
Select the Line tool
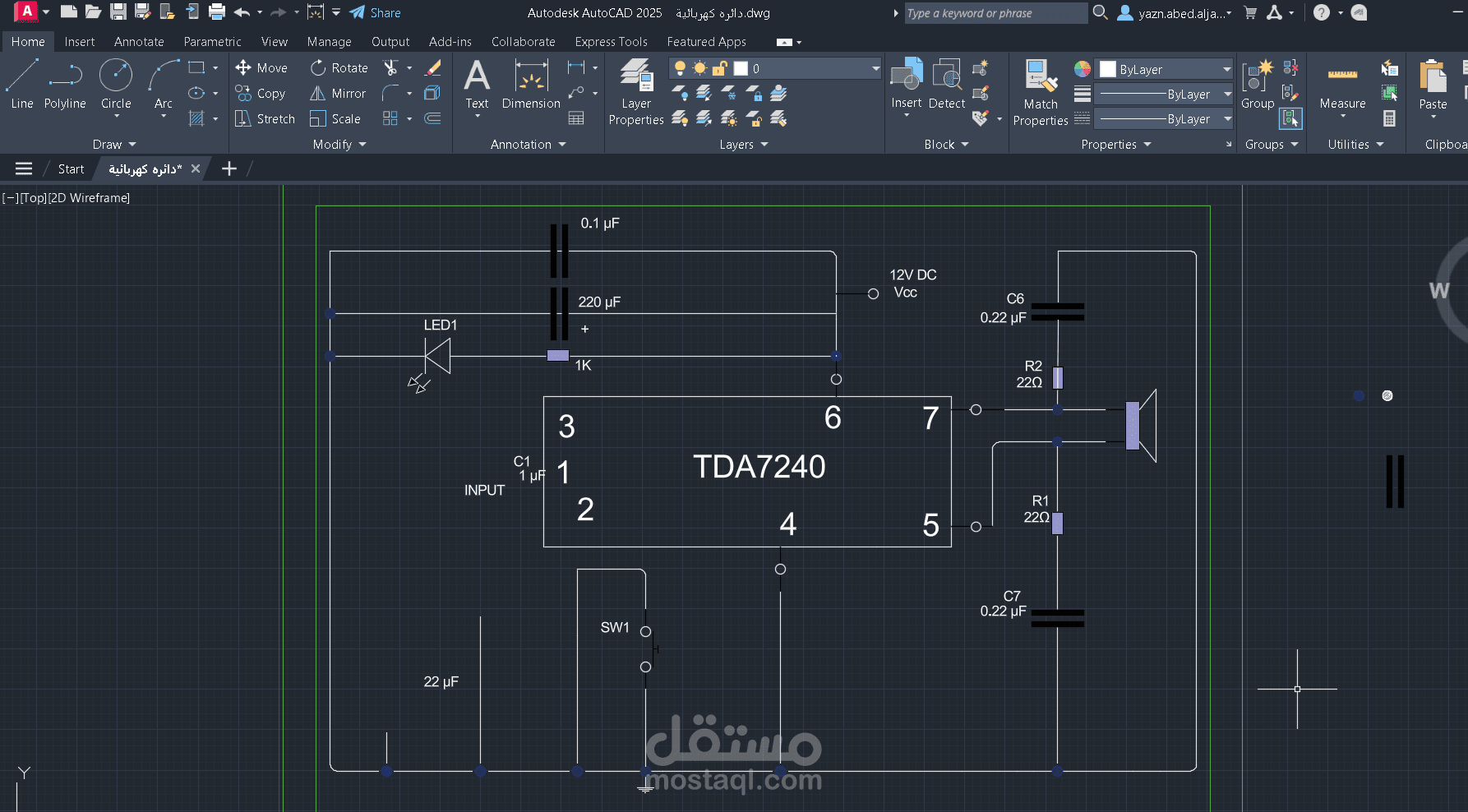tap(22, 84)
